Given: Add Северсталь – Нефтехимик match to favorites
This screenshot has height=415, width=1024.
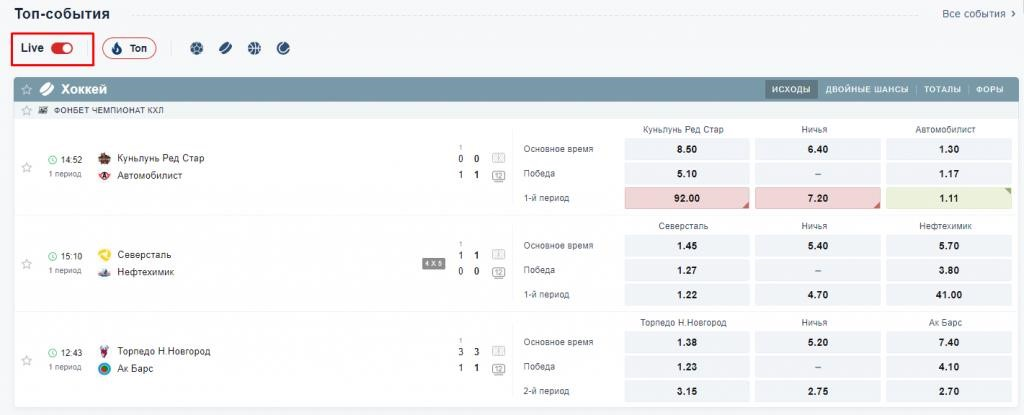Looking at the screenshot, I should point(27,264).
